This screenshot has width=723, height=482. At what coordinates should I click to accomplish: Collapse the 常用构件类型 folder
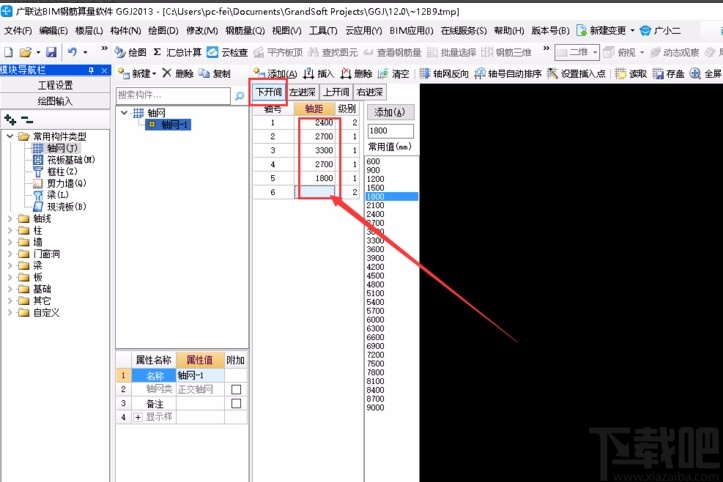tap(10, 137)
